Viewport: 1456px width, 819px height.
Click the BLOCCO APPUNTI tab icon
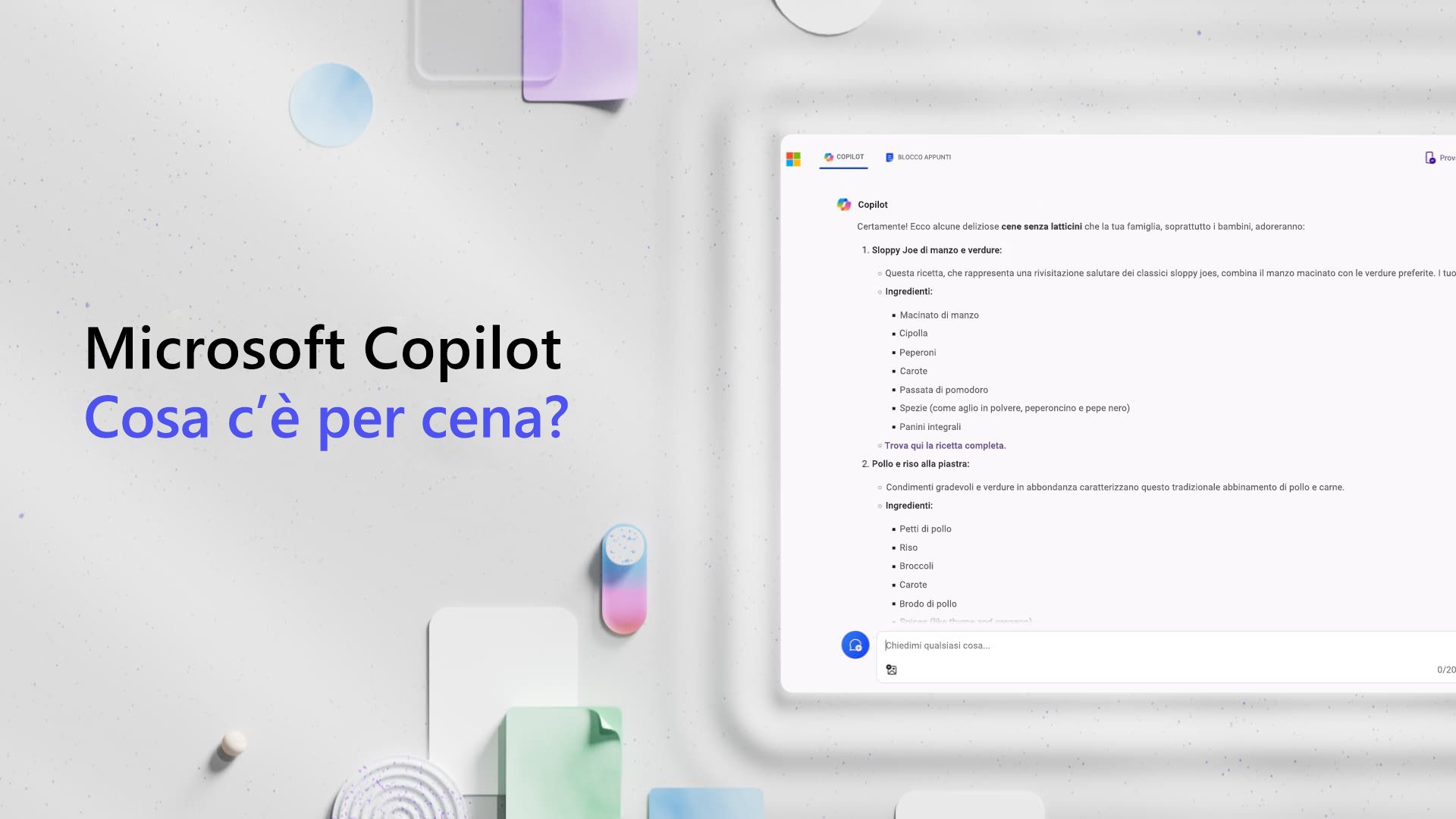(x=889, y=157)
